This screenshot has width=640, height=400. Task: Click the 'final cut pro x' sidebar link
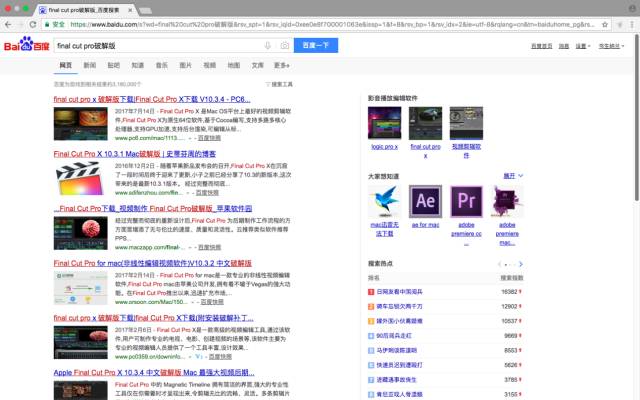click(x=425, y=151)
